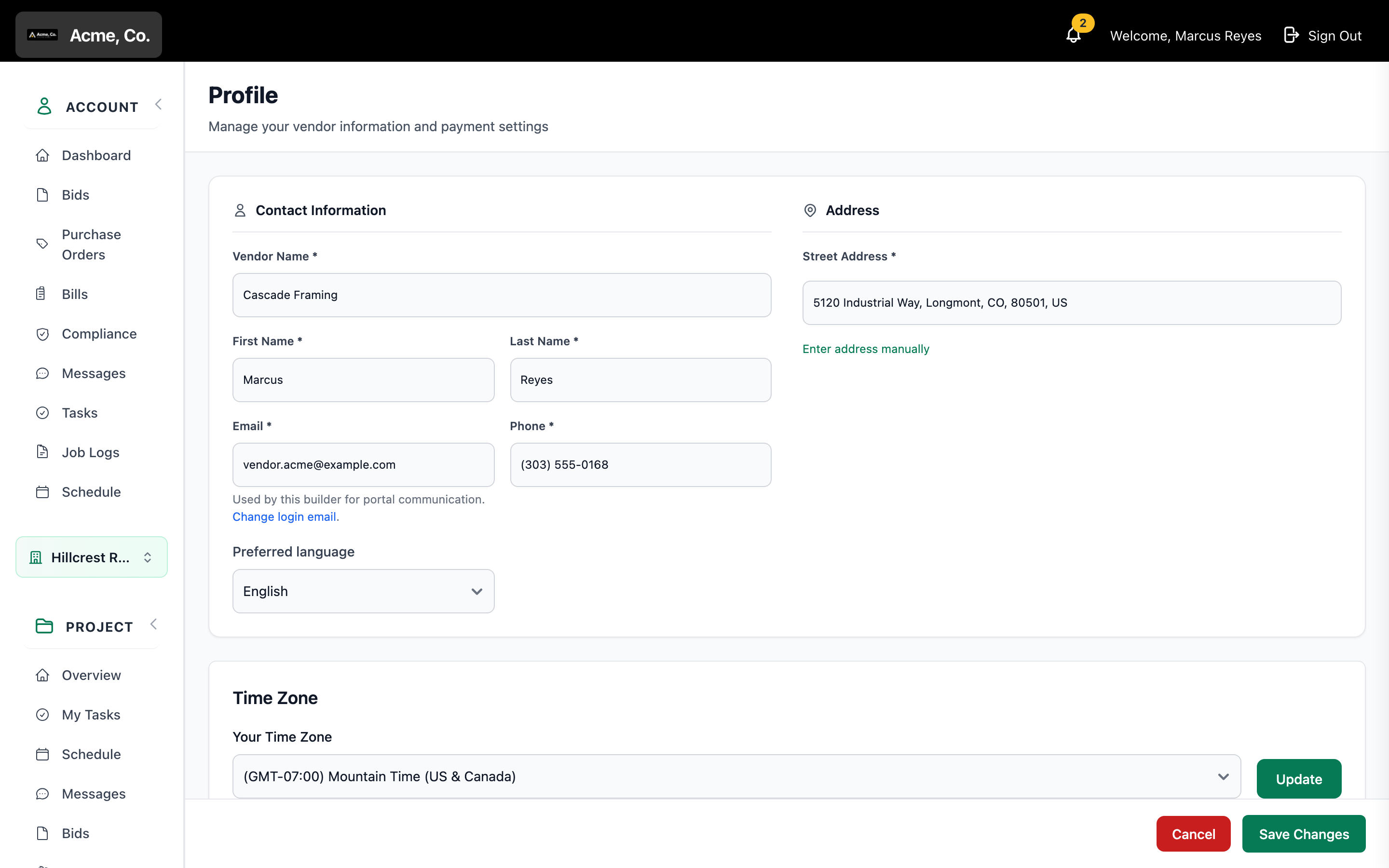Click the Job Logs document icon
Image resolution: width=1389 pixels, height=868 pixels.
click(x=42, y=452)
